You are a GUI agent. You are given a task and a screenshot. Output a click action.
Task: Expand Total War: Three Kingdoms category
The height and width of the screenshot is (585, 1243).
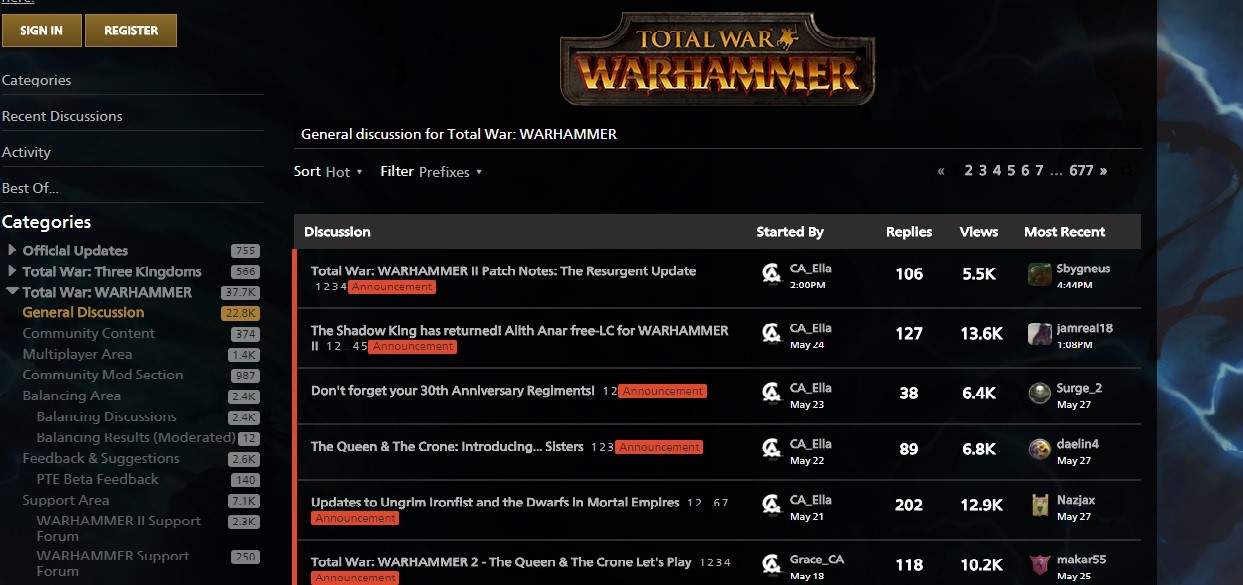click(x=12, y=271)
